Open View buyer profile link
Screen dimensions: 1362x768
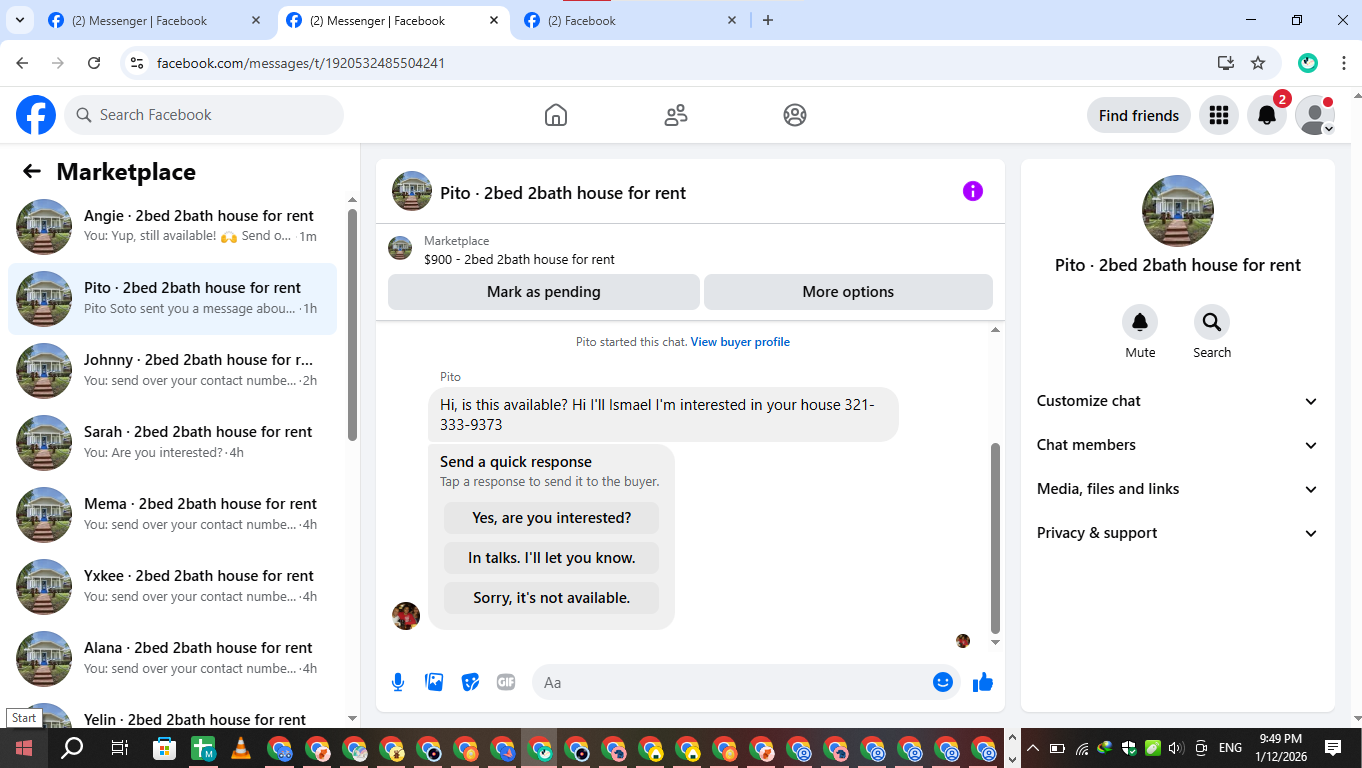740,342
